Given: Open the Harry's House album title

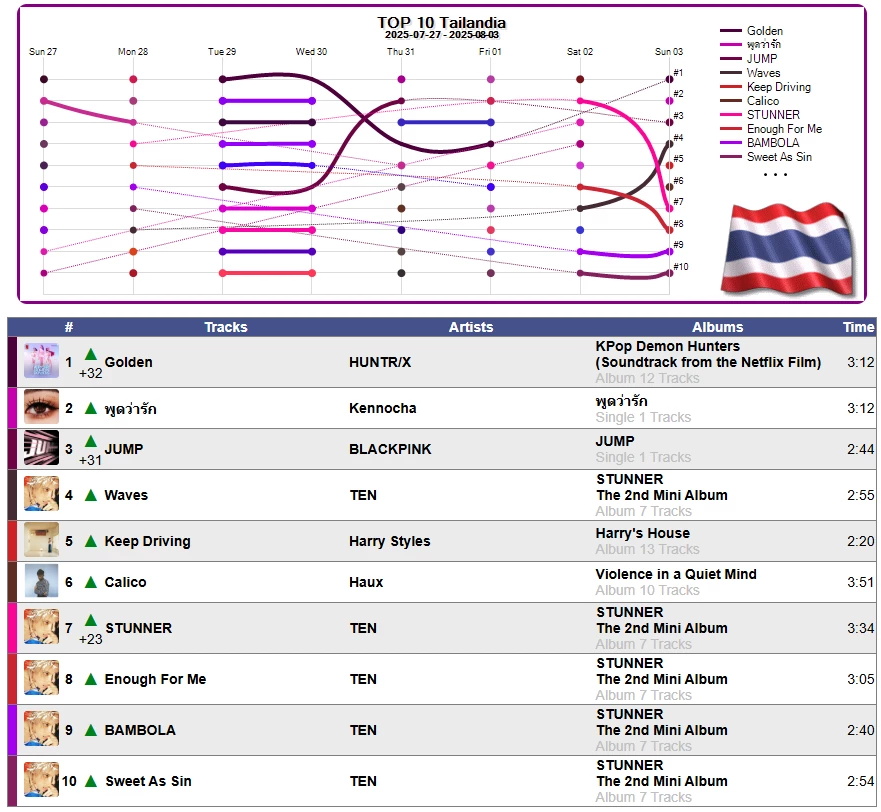Looking at the screenshot, I should pyautogui.click(x=643, y=533).
